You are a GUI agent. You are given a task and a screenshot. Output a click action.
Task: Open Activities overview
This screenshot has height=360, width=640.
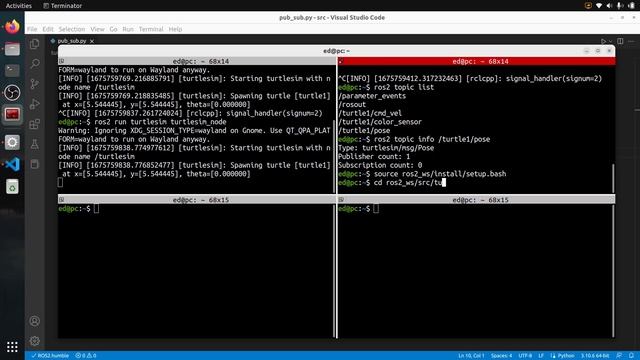click(x=18, y=6)
